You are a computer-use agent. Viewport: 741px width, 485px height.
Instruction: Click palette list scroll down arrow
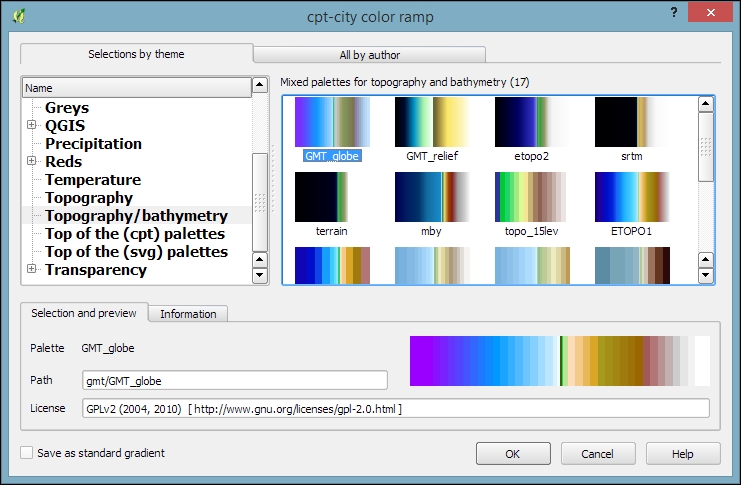706,275
